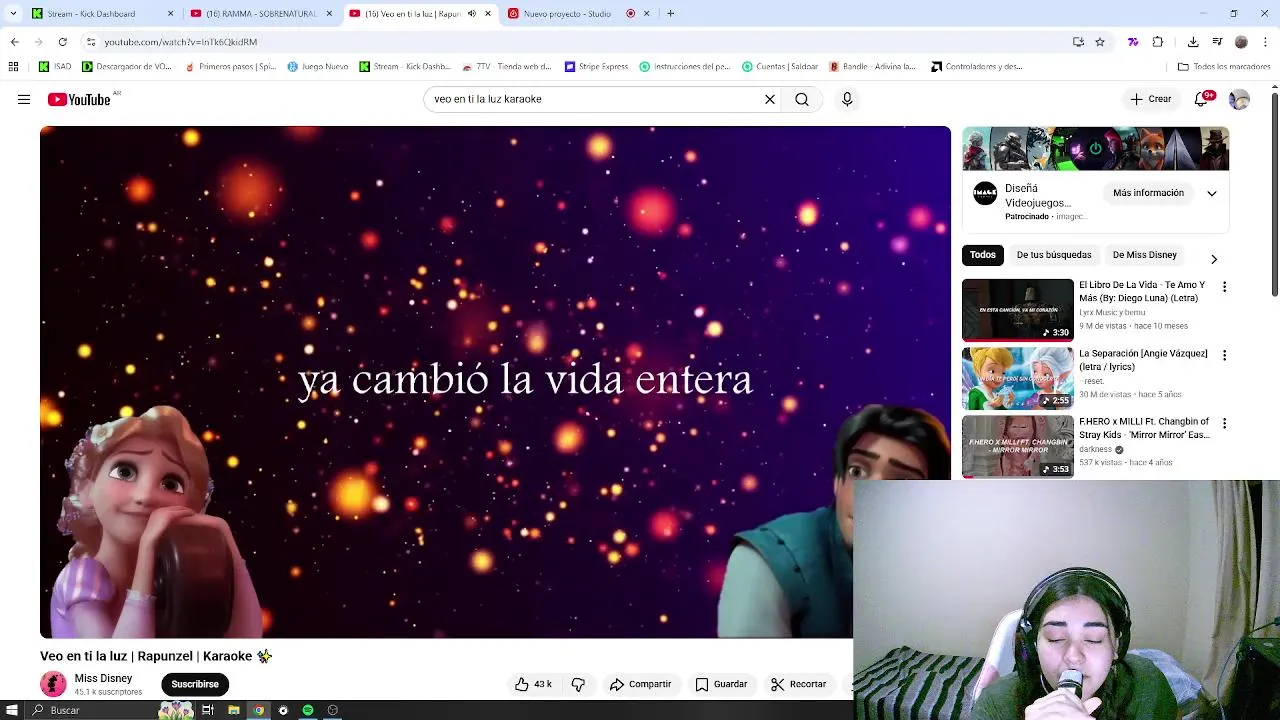The image size is (1280, 720).
Task: Select the Todos filter chip
Action: pyautogui.click(x=982, y=255)
